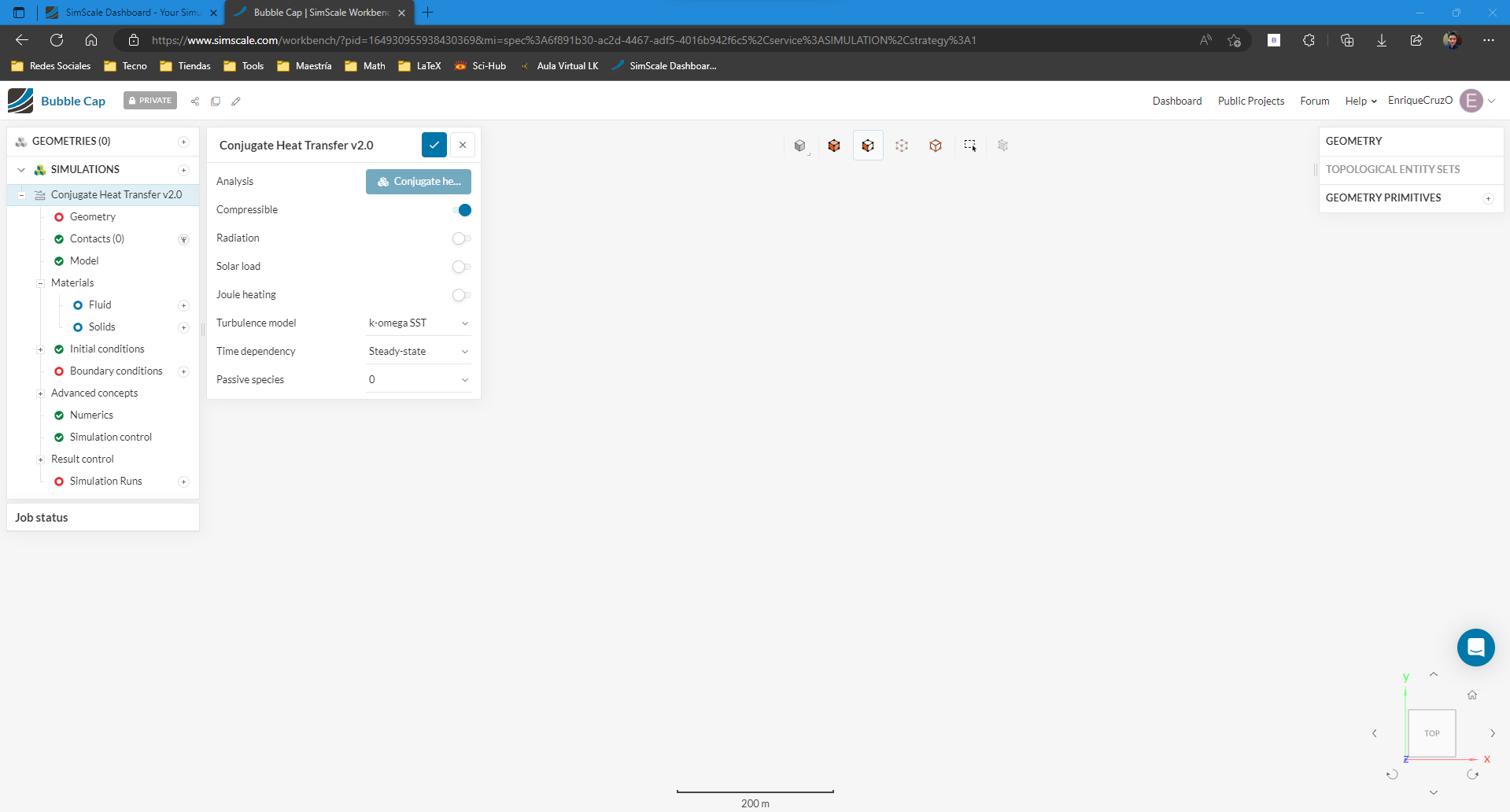Screen dimensions: 1510x812
Task: Open the Help dropdown menu
Action: pos(1360,101)
